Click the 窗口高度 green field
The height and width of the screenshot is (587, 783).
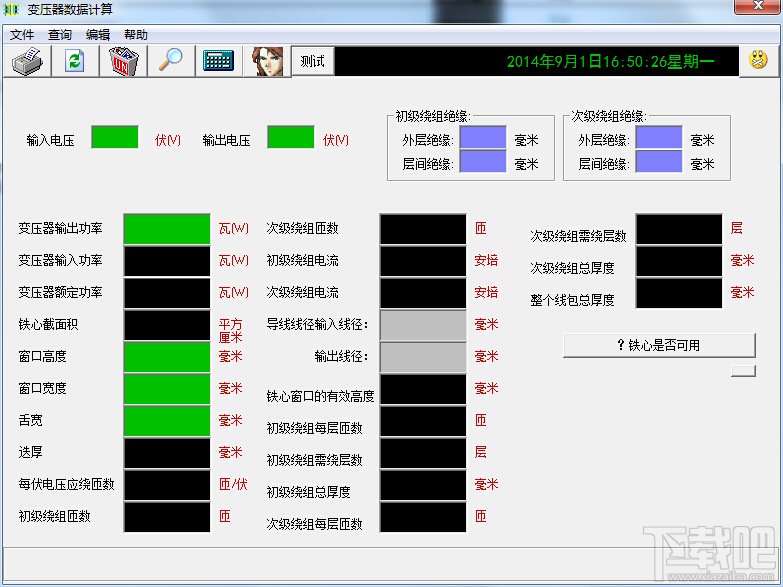[167, 357]
